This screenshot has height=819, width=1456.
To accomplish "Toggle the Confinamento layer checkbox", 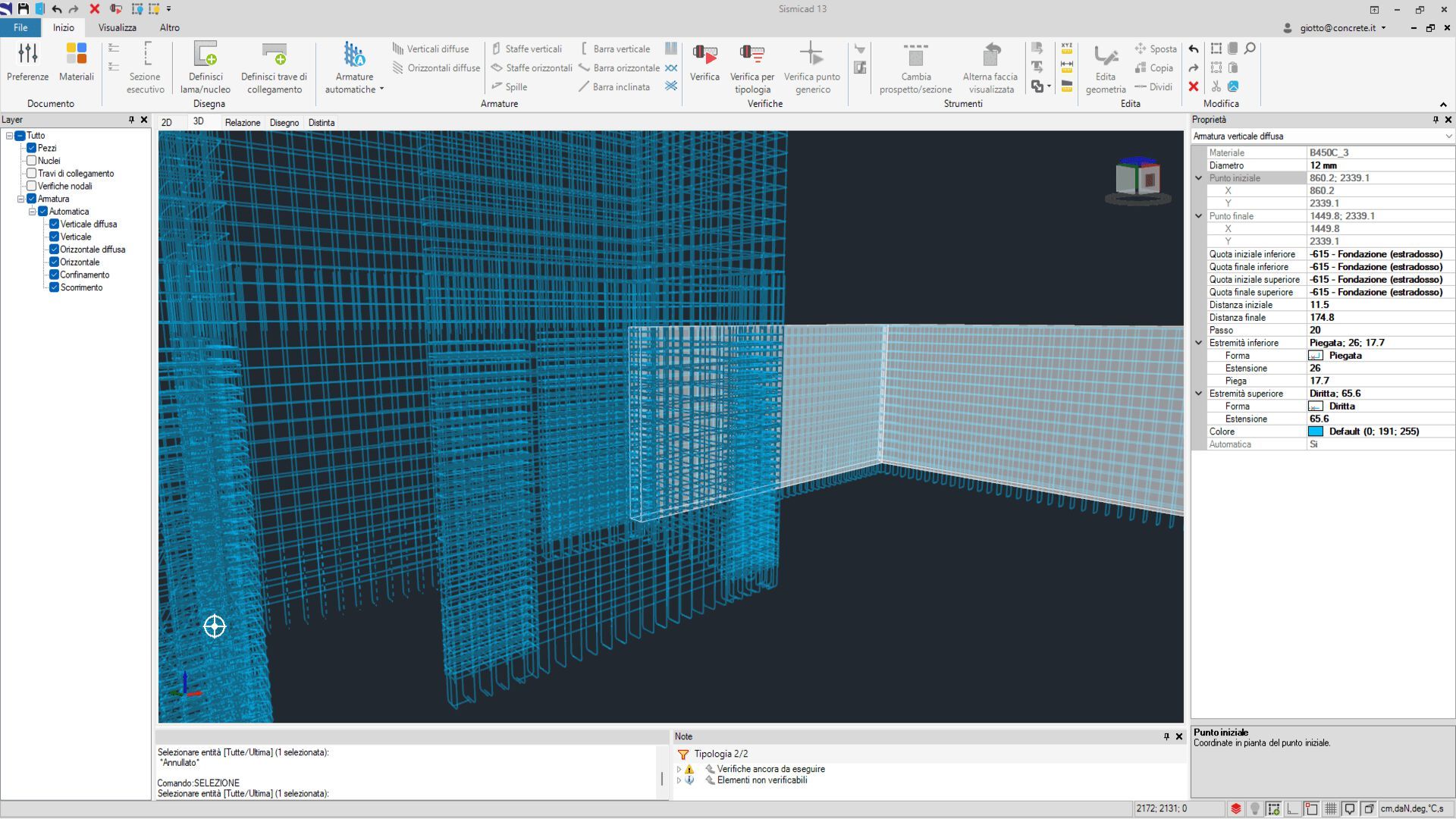I will [x=55, y=275].
